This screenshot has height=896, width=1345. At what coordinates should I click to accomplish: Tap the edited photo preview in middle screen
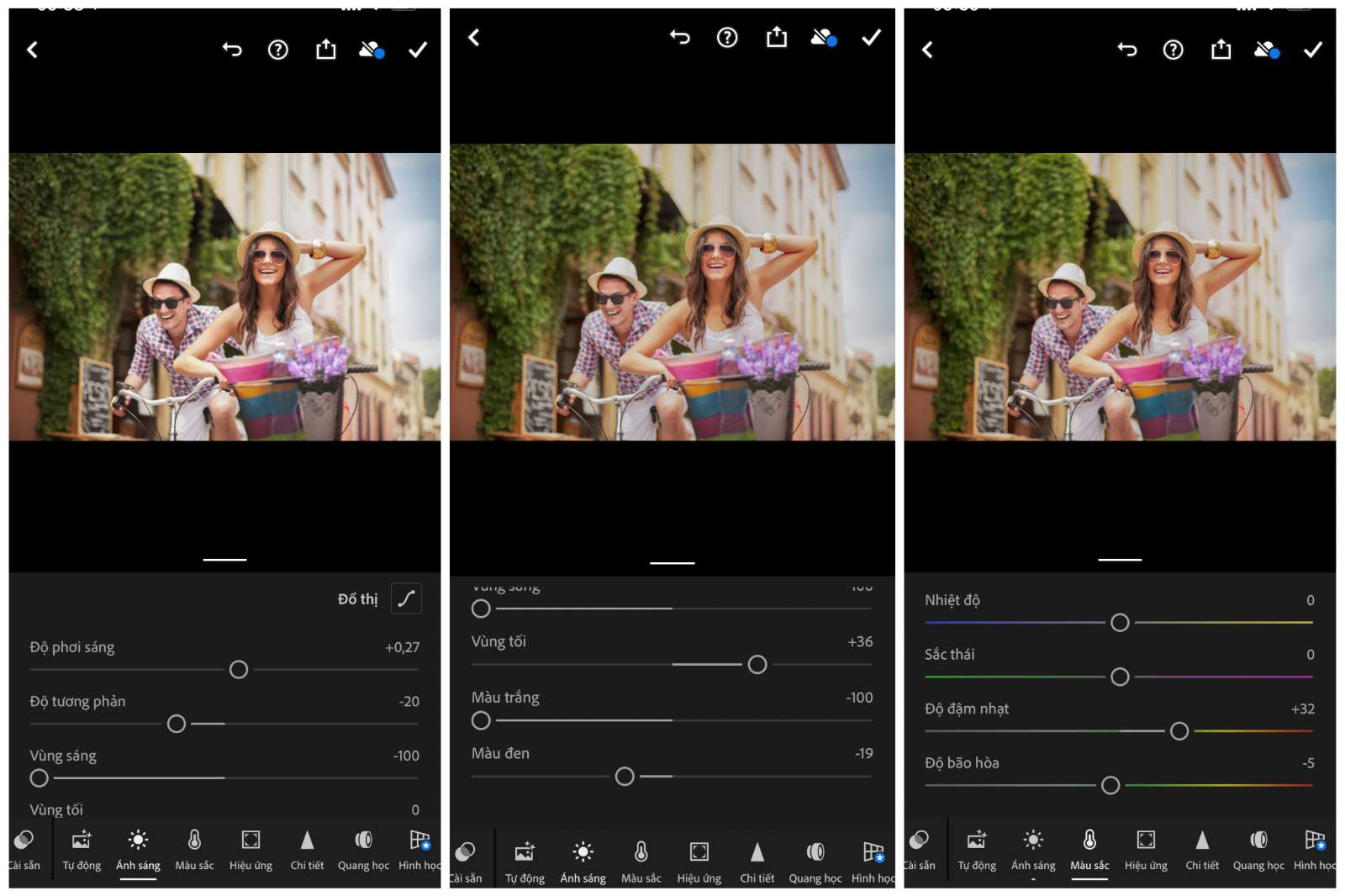pos(672,292)
